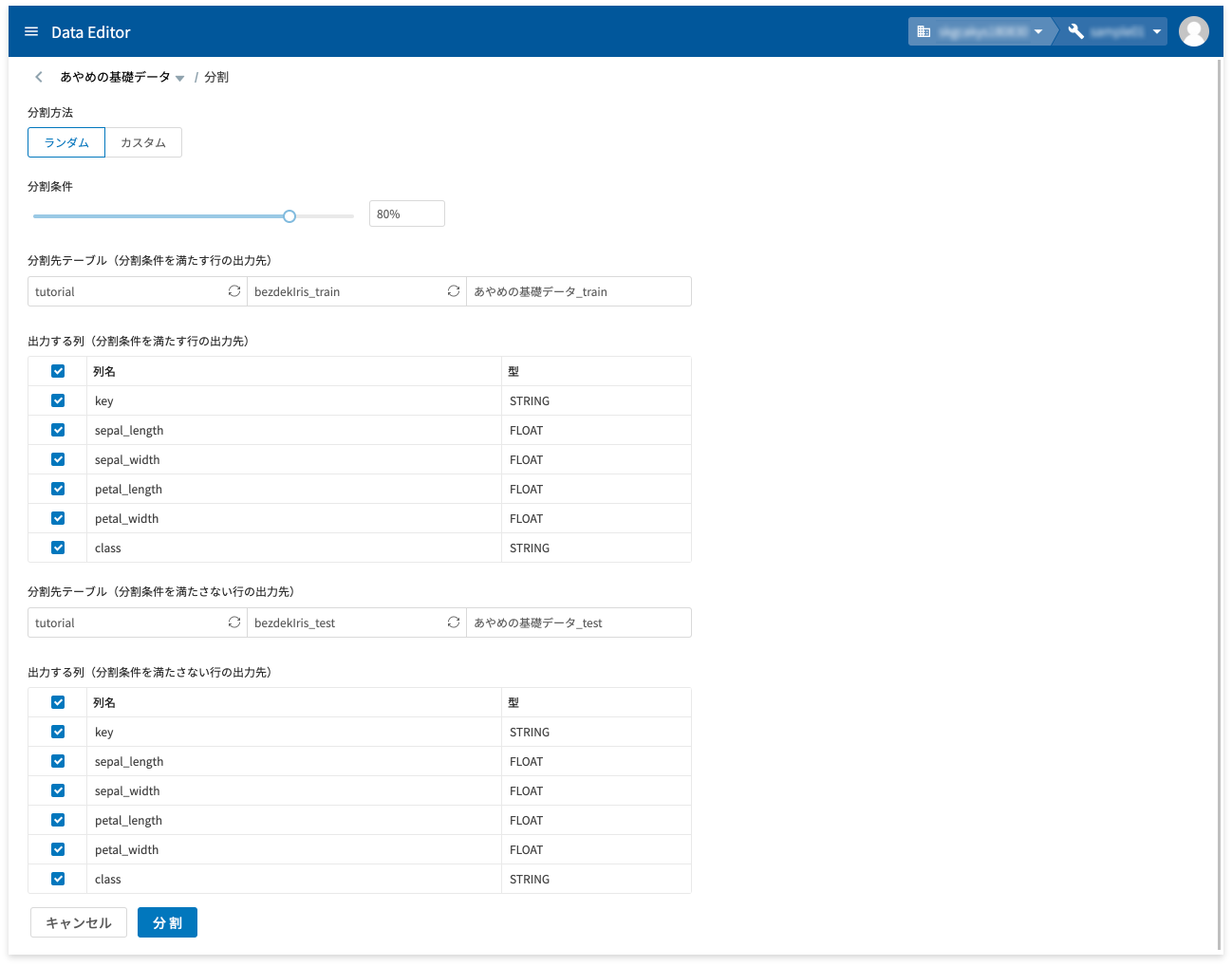Click the 型 header in the train table

[513, 371]
